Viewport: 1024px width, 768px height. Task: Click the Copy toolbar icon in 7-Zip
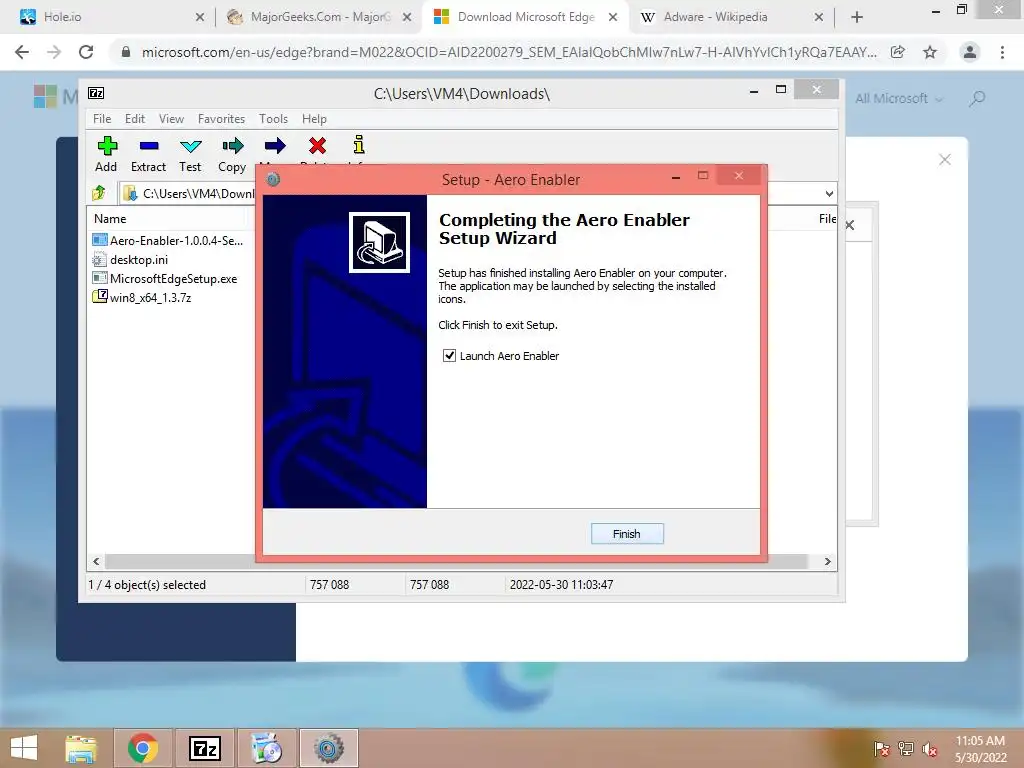(x=232, y=146)
